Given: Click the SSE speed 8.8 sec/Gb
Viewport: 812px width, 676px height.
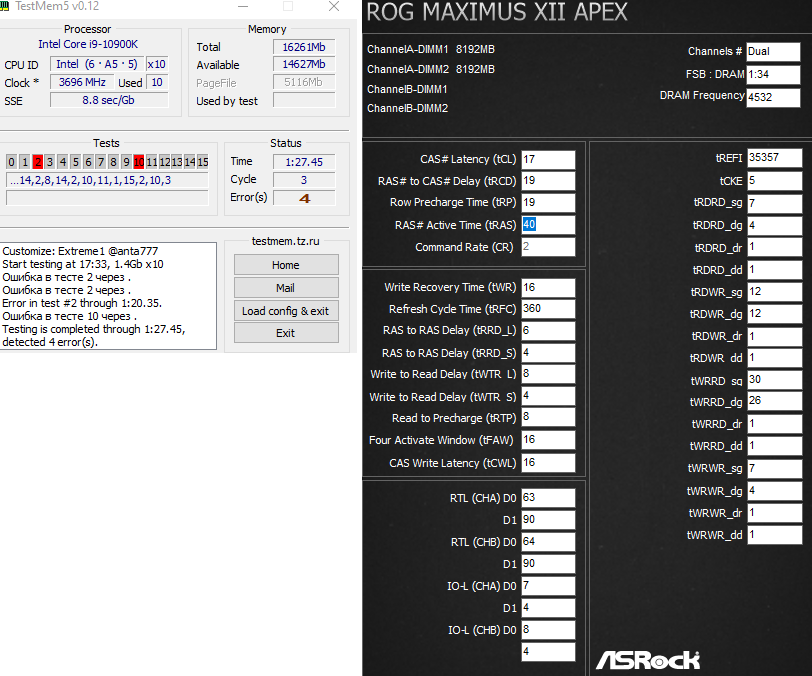Looking at the screenshot, I should click(109, 100).
